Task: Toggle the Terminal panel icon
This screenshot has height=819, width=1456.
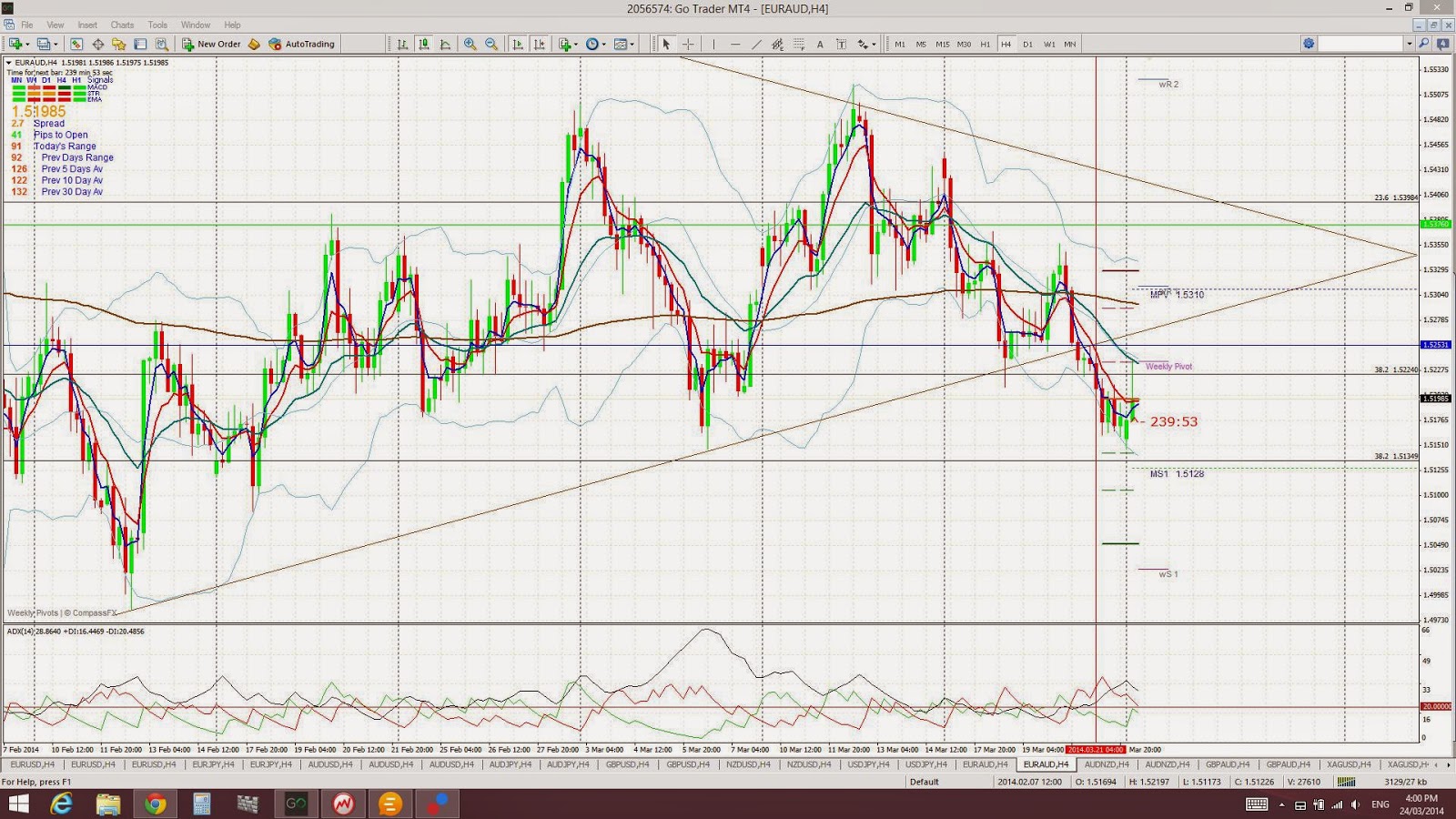Action: (140, 44)
